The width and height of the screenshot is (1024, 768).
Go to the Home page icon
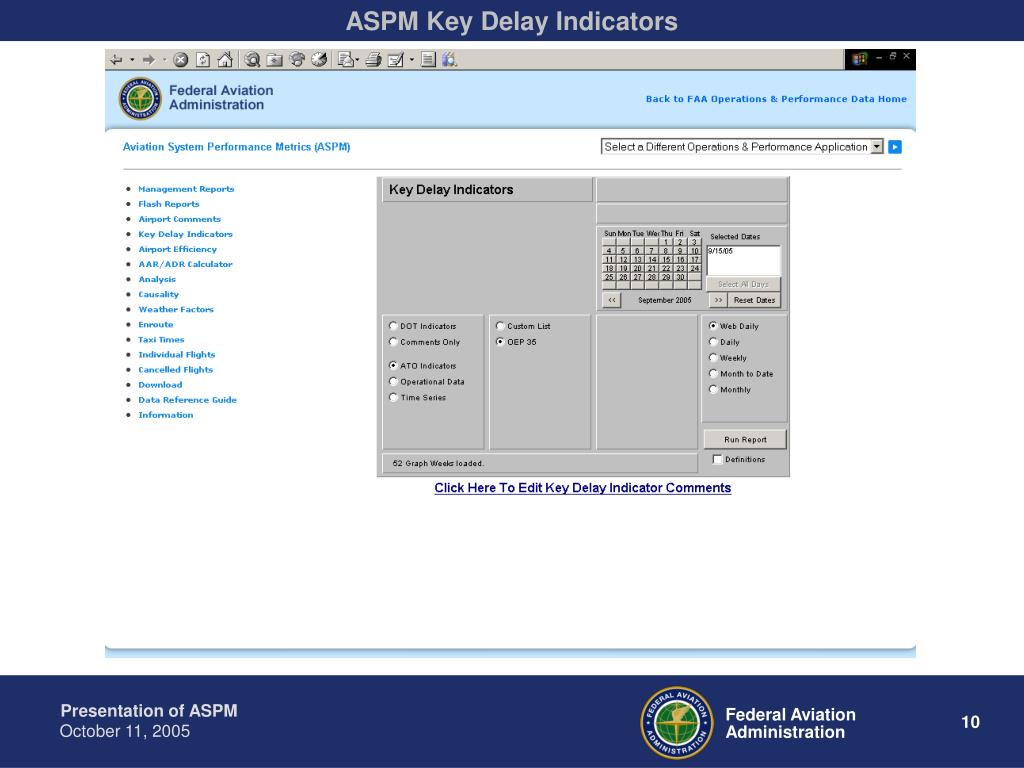point(225,60)
